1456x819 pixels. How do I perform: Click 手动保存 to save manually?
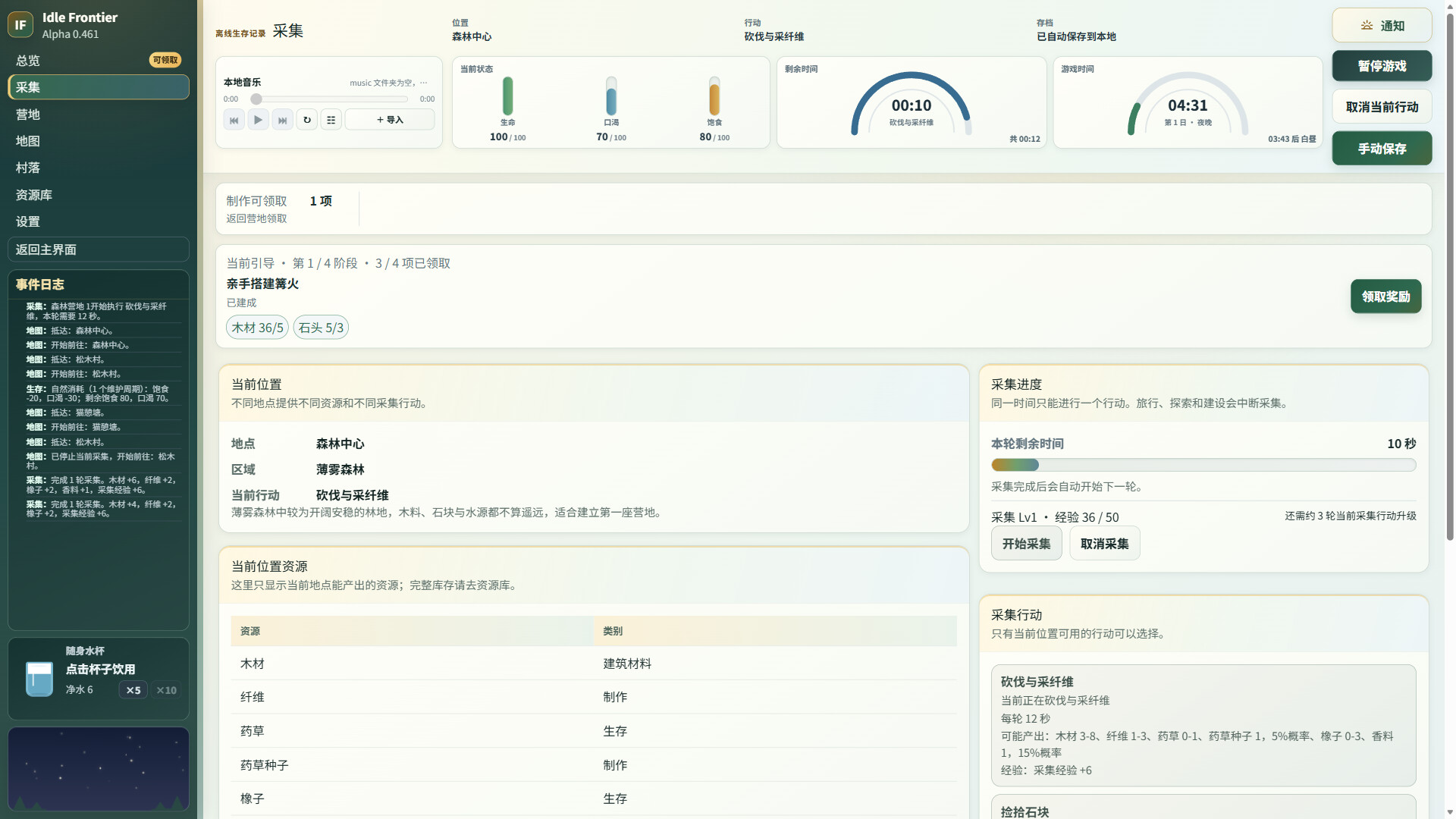point(1382,149)
